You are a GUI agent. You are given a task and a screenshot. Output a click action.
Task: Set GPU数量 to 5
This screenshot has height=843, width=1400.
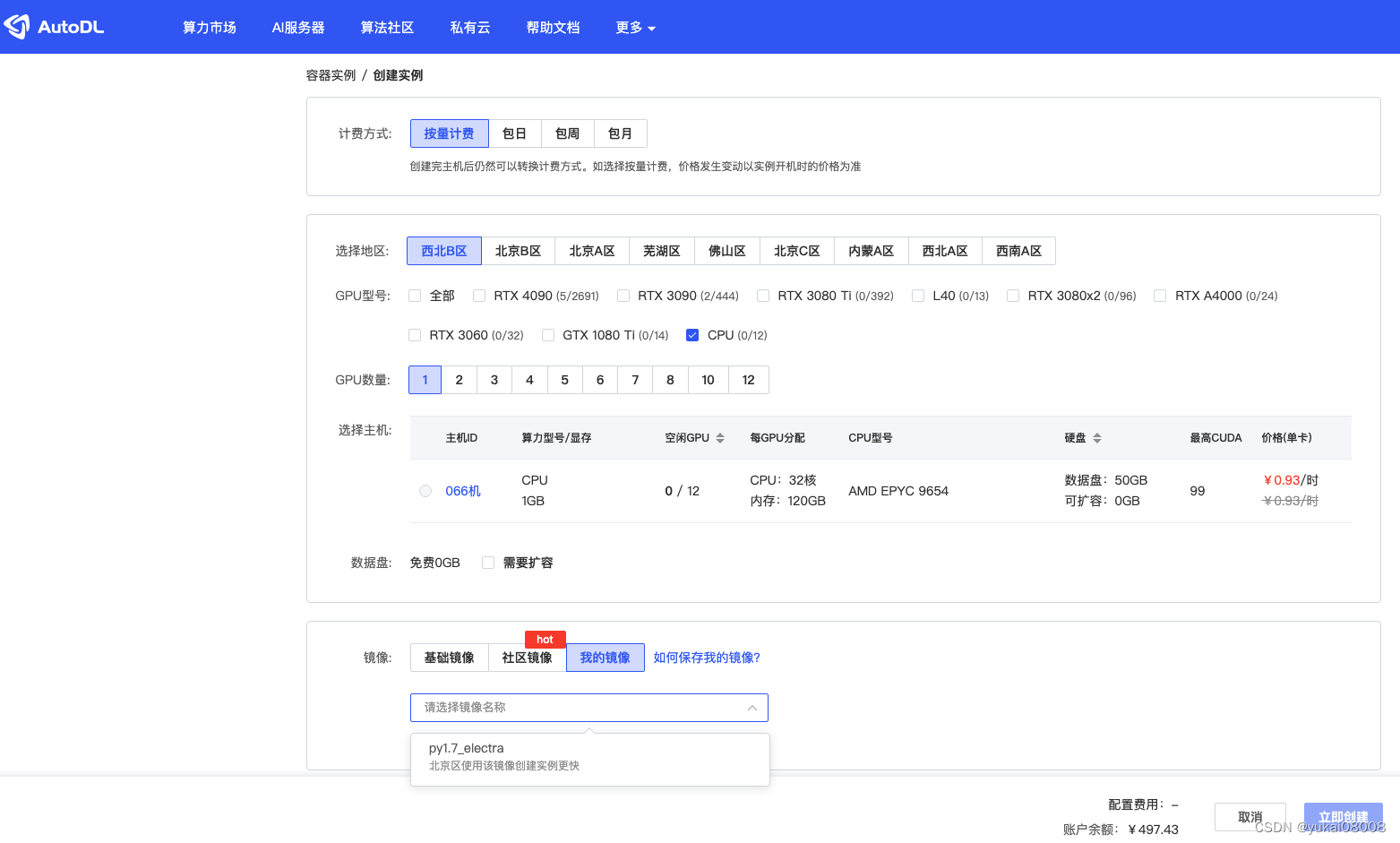point(565,380)
